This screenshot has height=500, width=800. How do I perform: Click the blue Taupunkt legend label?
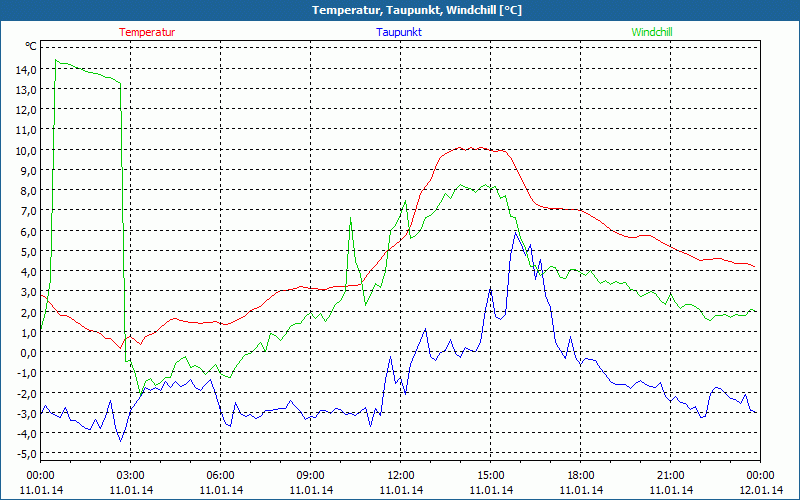click(399, 32)
